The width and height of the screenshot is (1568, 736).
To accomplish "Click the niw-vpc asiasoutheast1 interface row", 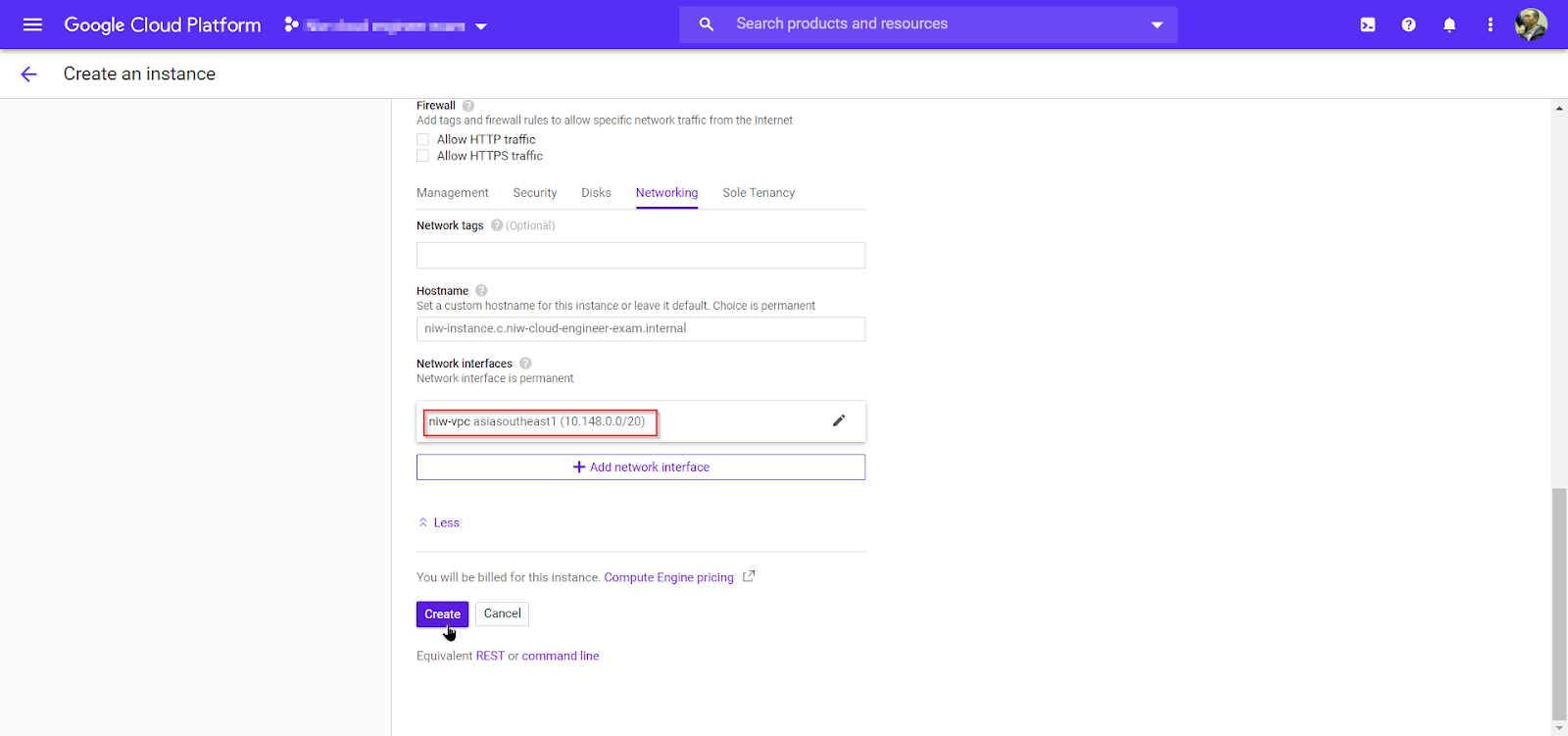I will [x=641, y=421].
